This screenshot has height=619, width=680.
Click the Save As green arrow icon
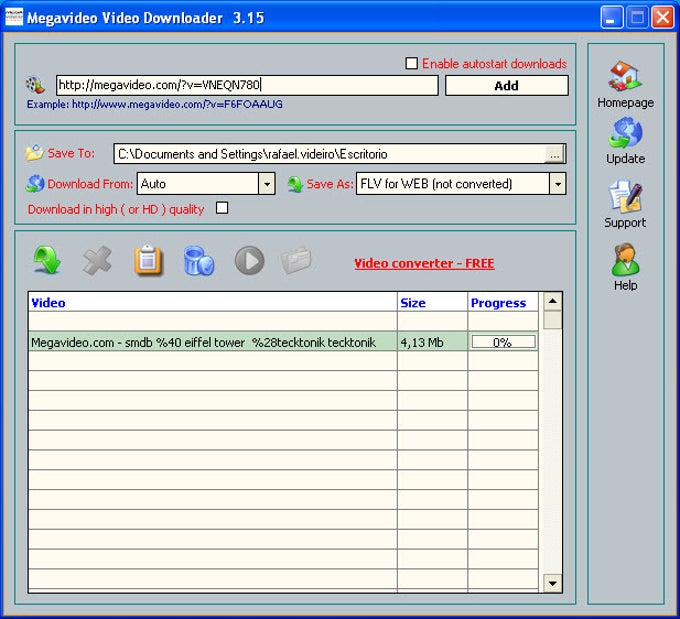(295, 184)
